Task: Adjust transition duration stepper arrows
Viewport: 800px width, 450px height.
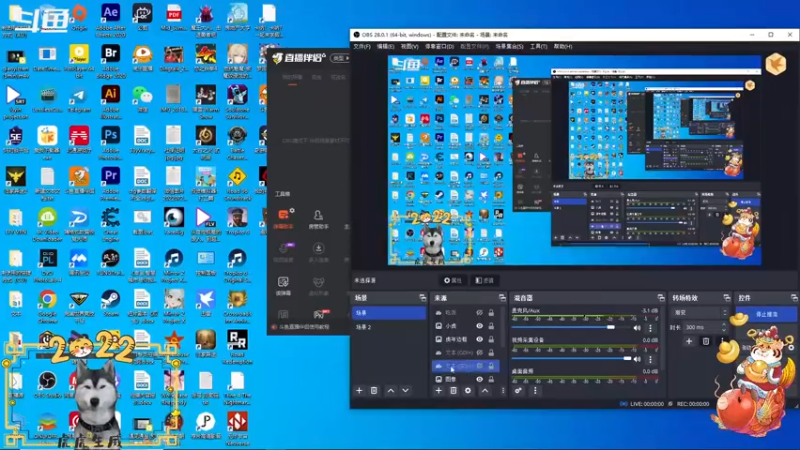Action: pos(724,327)
